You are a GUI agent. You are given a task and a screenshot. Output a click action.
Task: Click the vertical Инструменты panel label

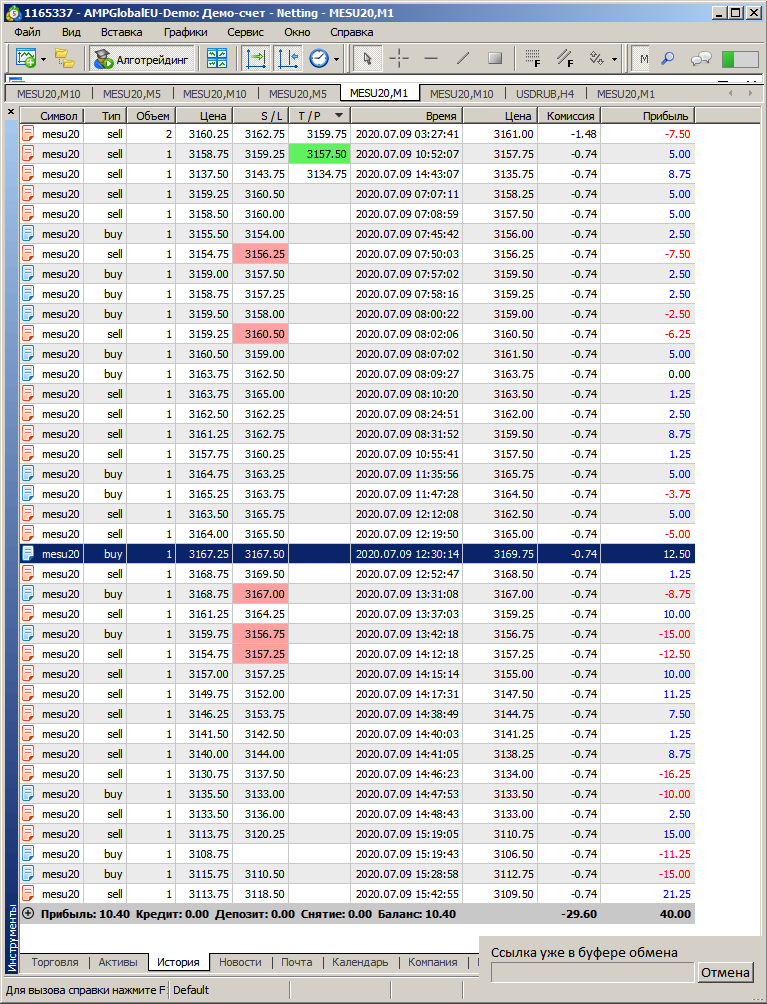tap(12, 938)
